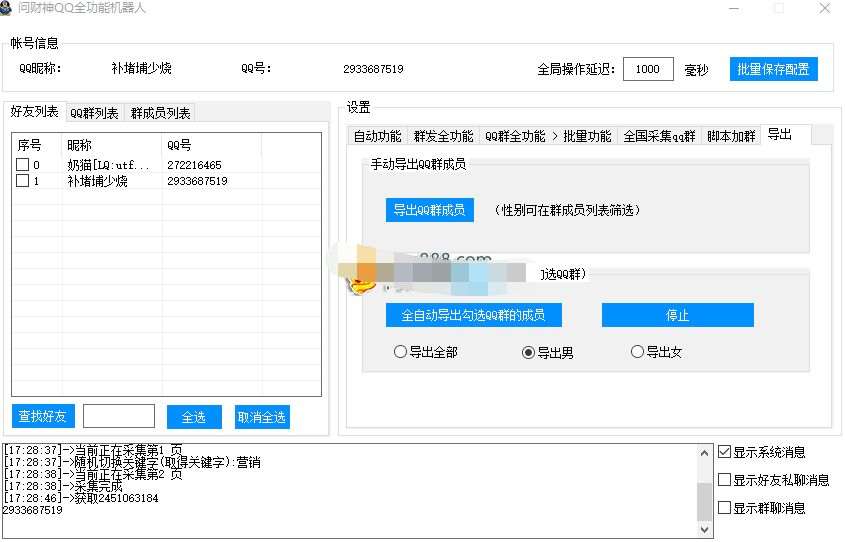
Task: Enable 显示系统消息 checkbox
Action: pos(724,451)
